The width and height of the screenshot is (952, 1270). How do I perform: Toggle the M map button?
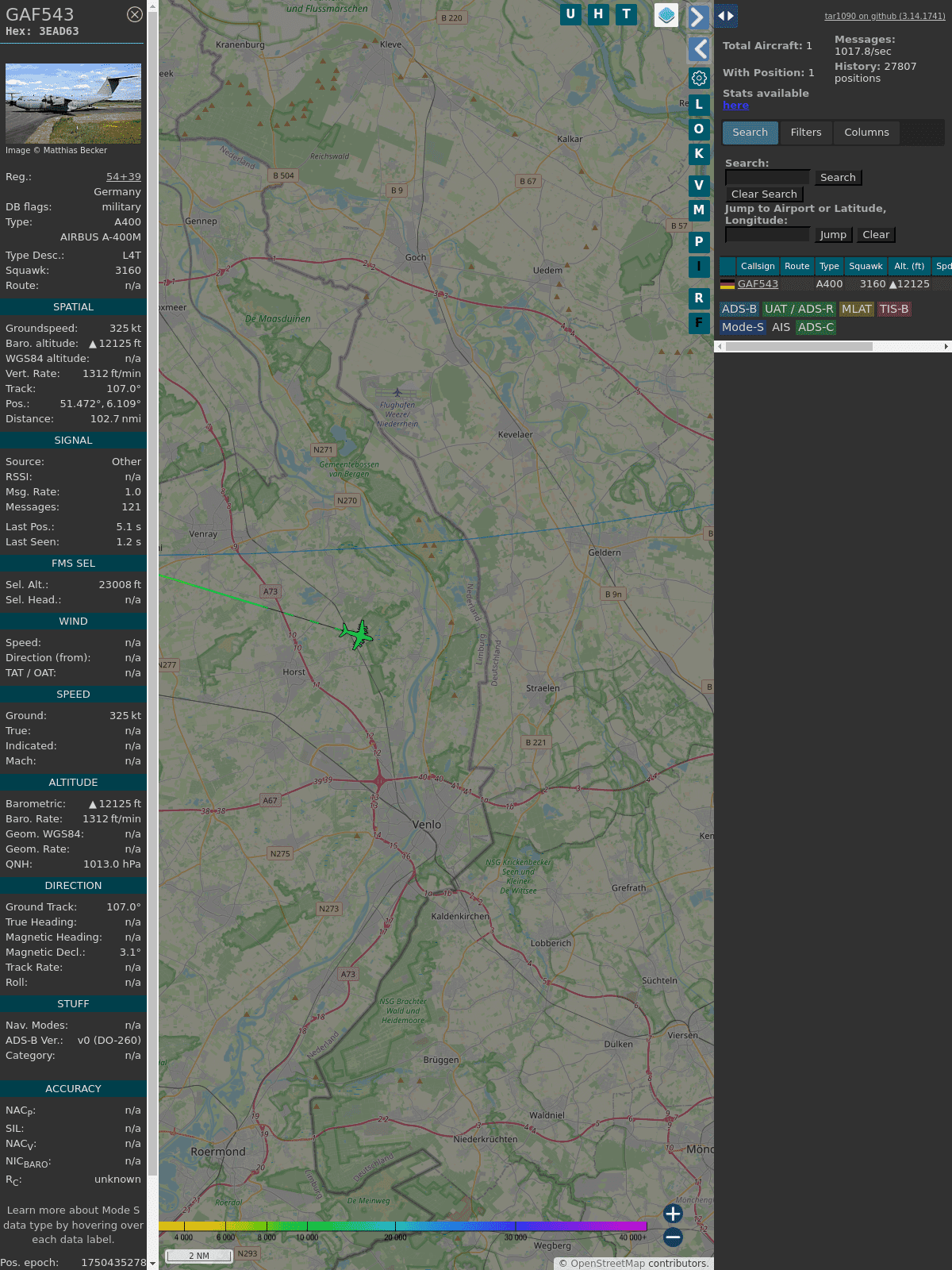(x=699, y=210)
